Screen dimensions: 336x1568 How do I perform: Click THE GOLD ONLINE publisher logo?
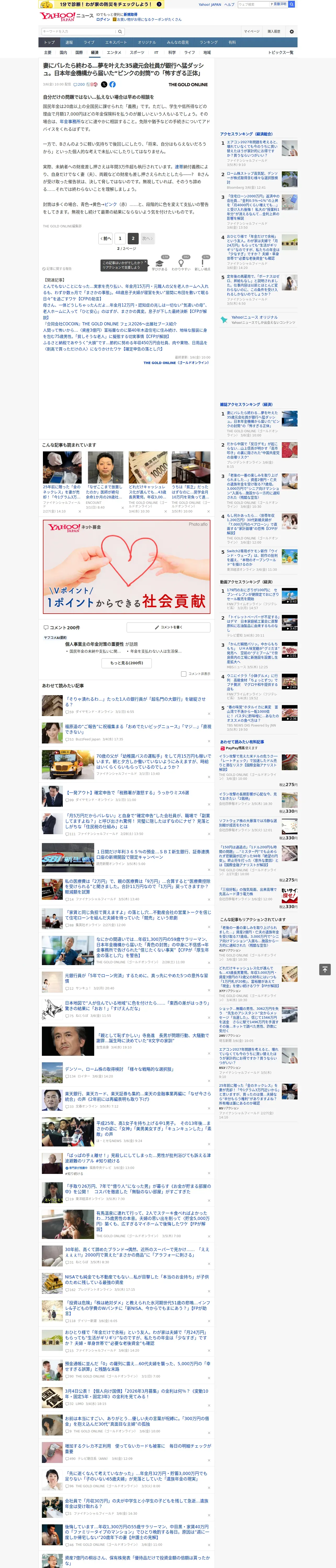[x=188, y=85]
